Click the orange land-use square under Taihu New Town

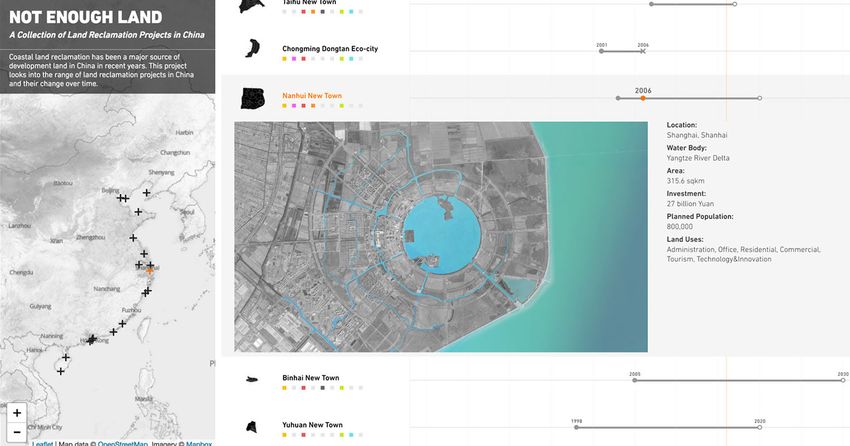pos(313,11)
